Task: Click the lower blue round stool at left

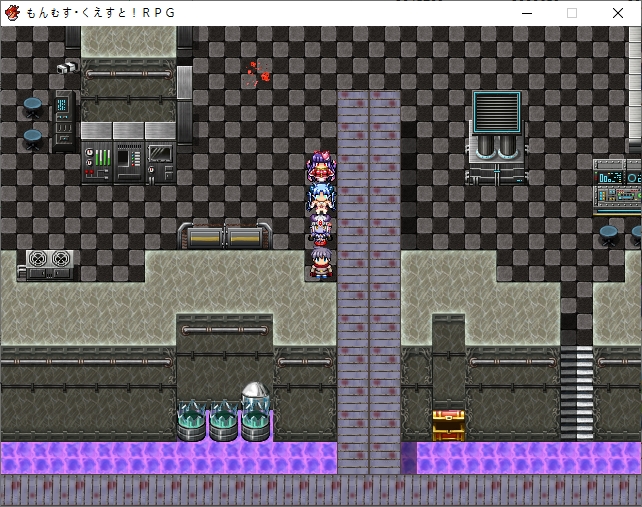Action: tap(33, 140)
